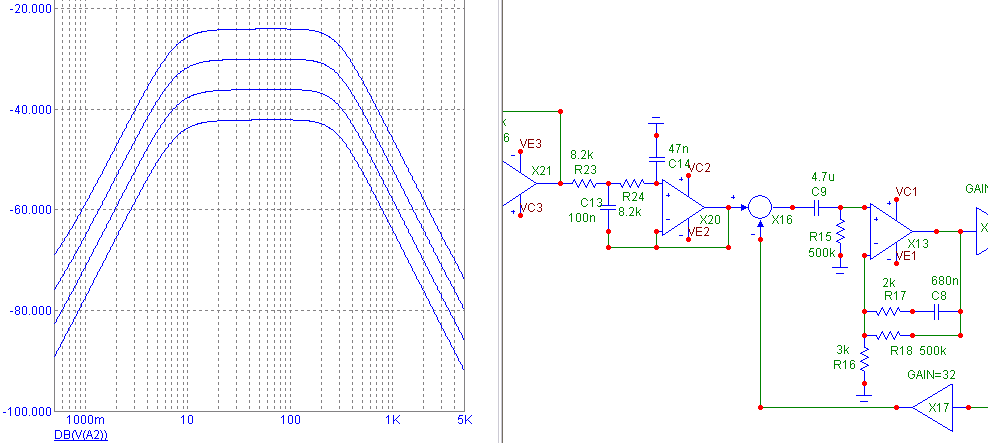Click the ground symbol above C14
This screenshot has width=988, height=443.
656,120
